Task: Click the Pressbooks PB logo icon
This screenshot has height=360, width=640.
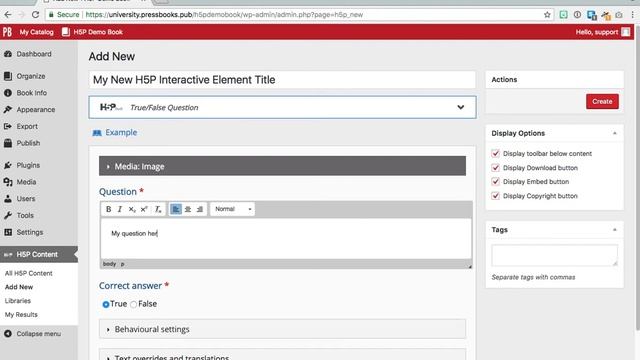Action: point(7,32)
